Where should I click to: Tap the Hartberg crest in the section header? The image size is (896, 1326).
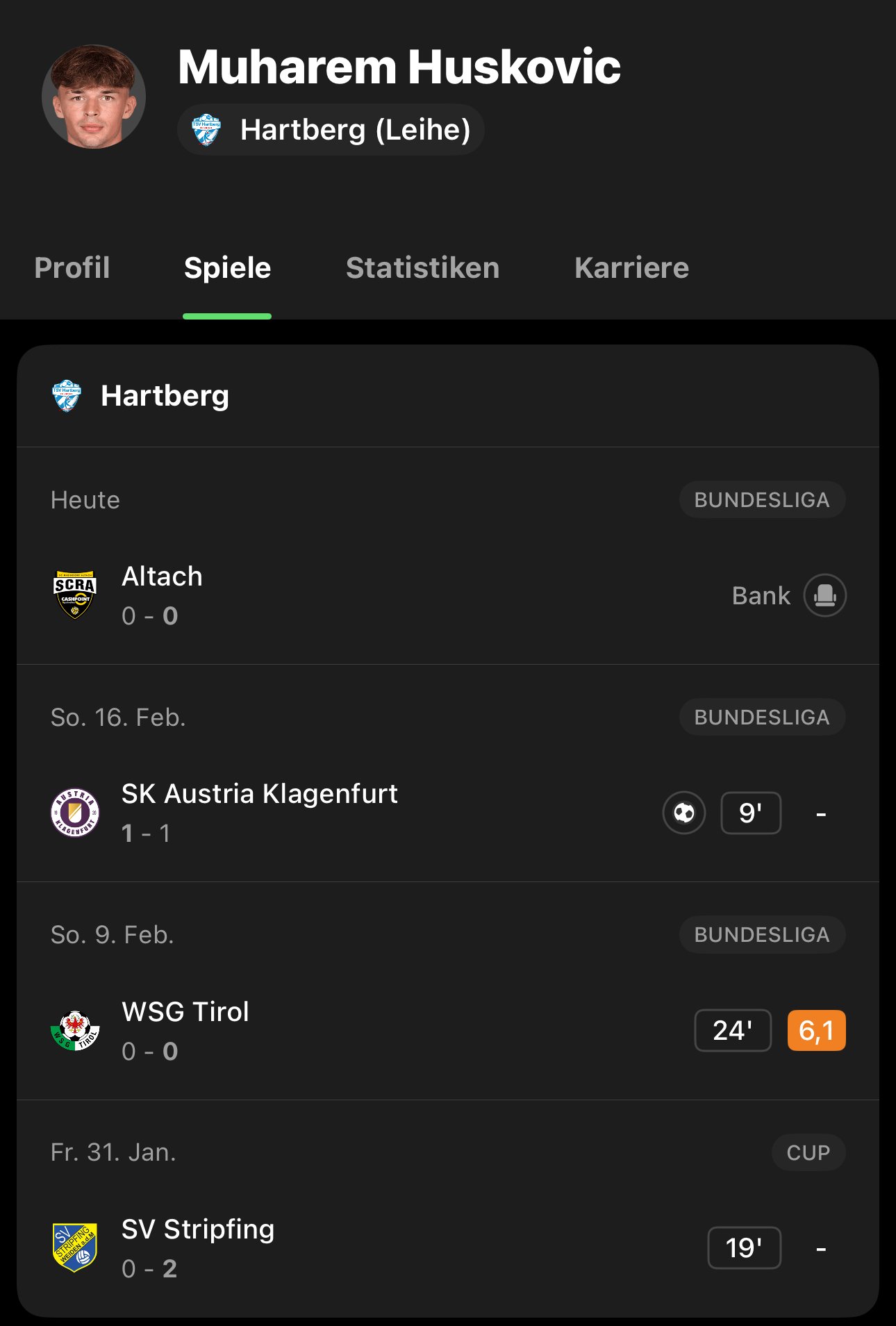coord(67,396)
